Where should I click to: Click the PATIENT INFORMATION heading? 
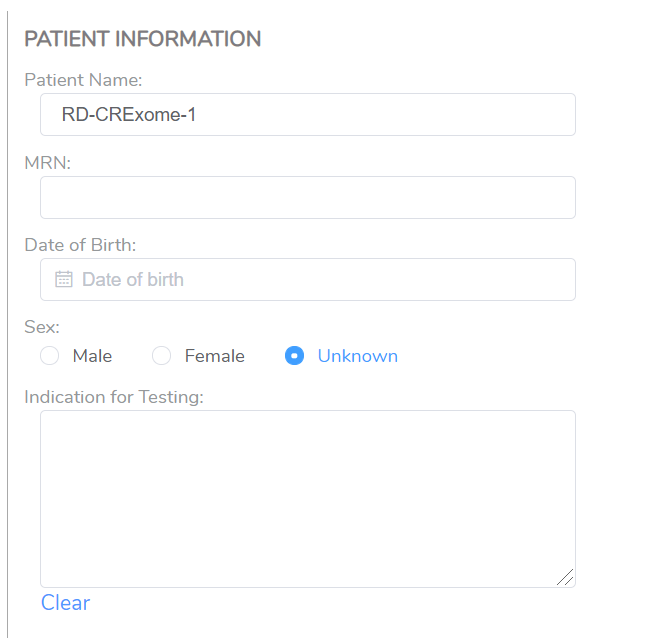click(x=143, y=39)
